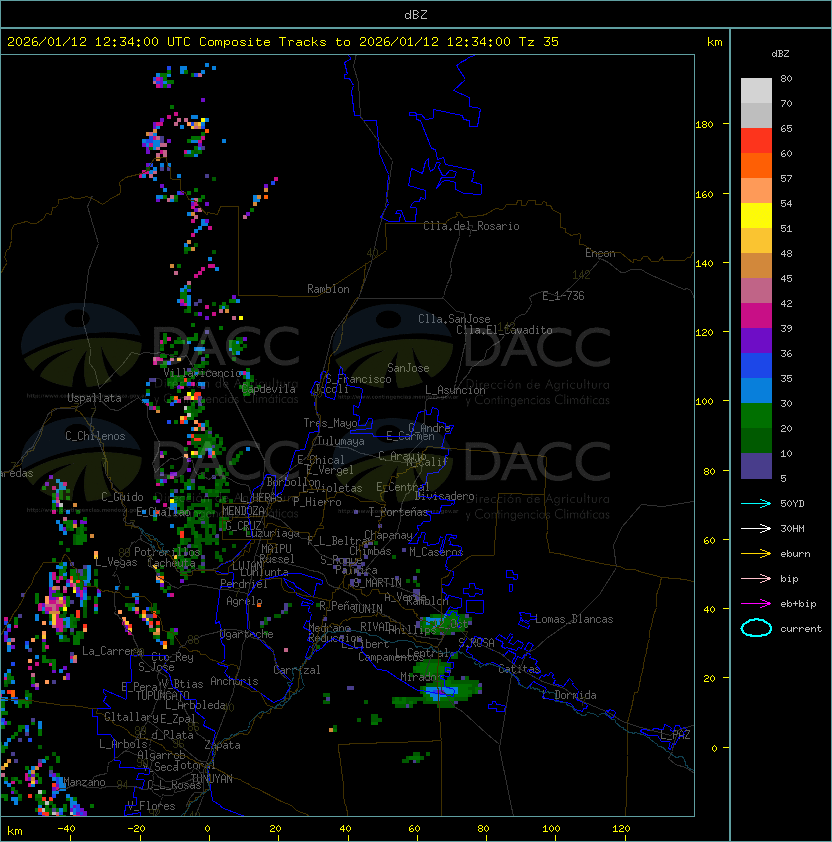Image resolution: width=832 pixels, height=842 pixels.
Task: Click the dBZ title at top center
Action: pos(416,14)
